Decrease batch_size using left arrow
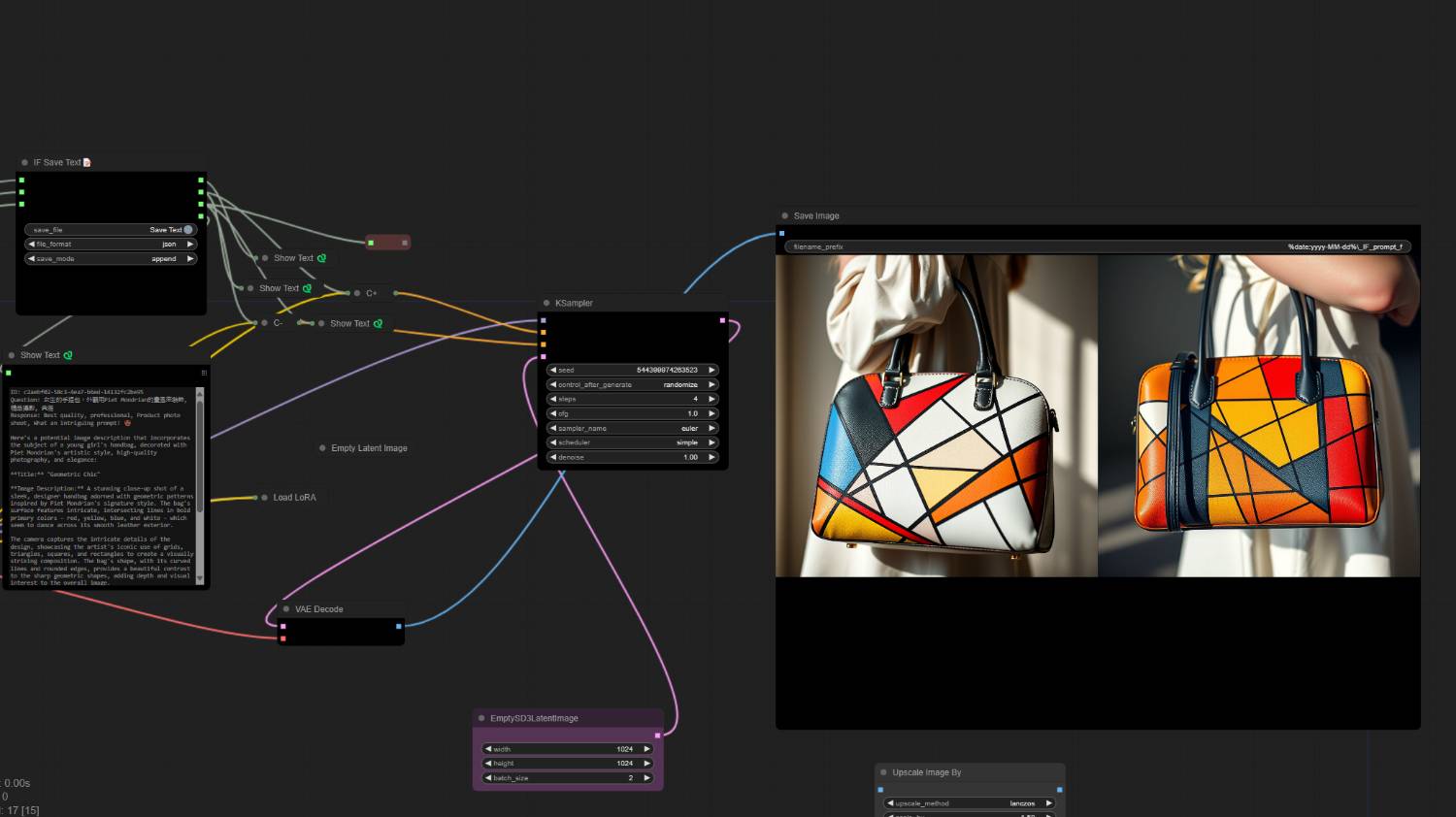This screenshot has height=817, width=1456. pyautogui.click(x=488, y=778)
